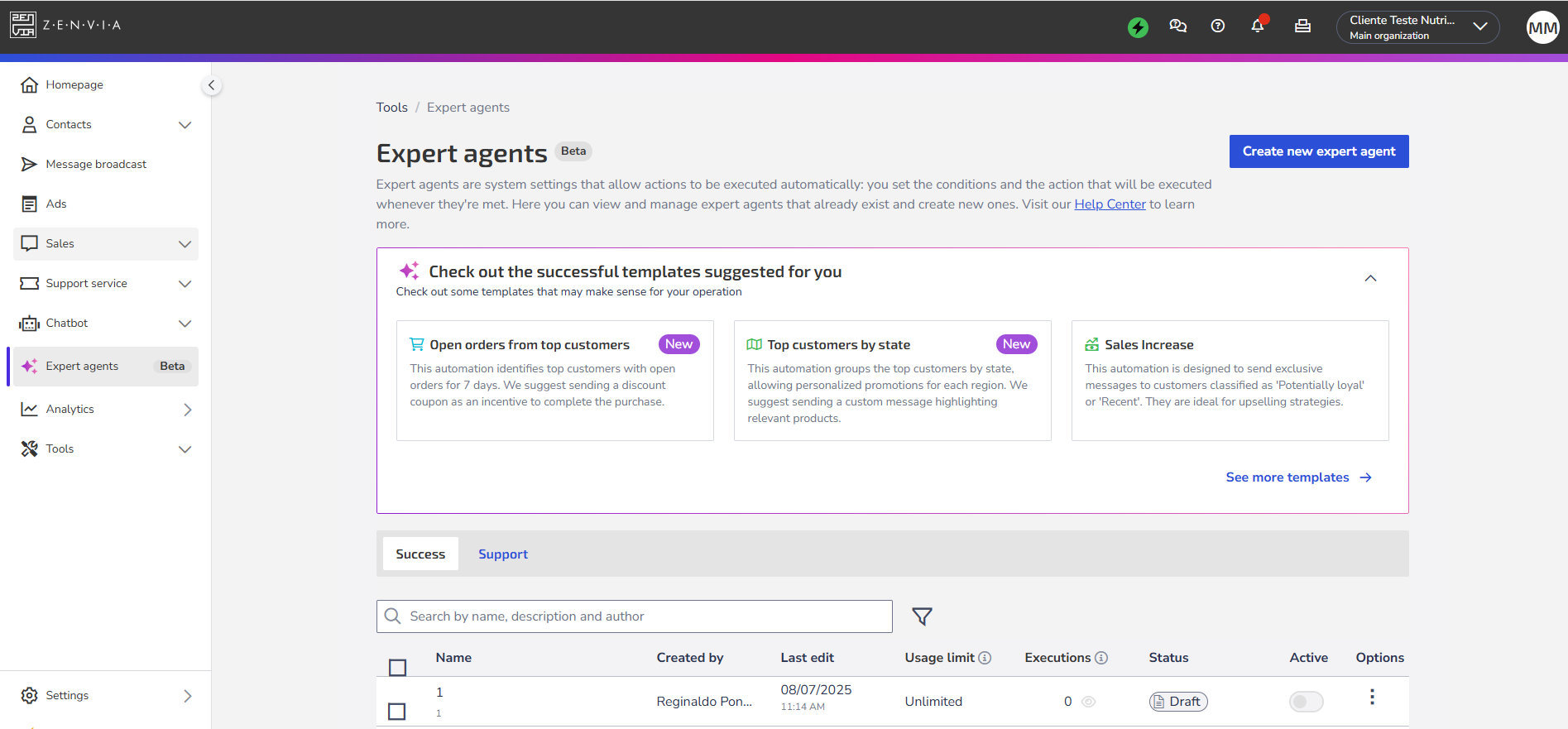Open the notifications bell icon

1258,26
